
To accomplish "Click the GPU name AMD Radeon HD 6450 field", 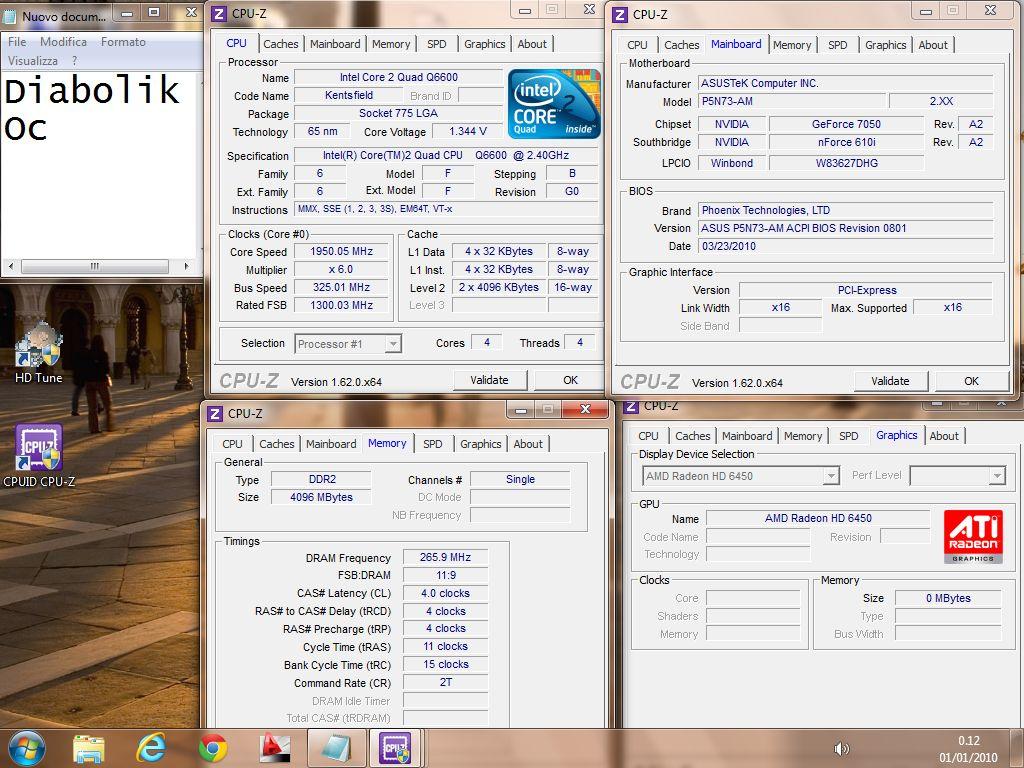I will (x=818, y=518).
